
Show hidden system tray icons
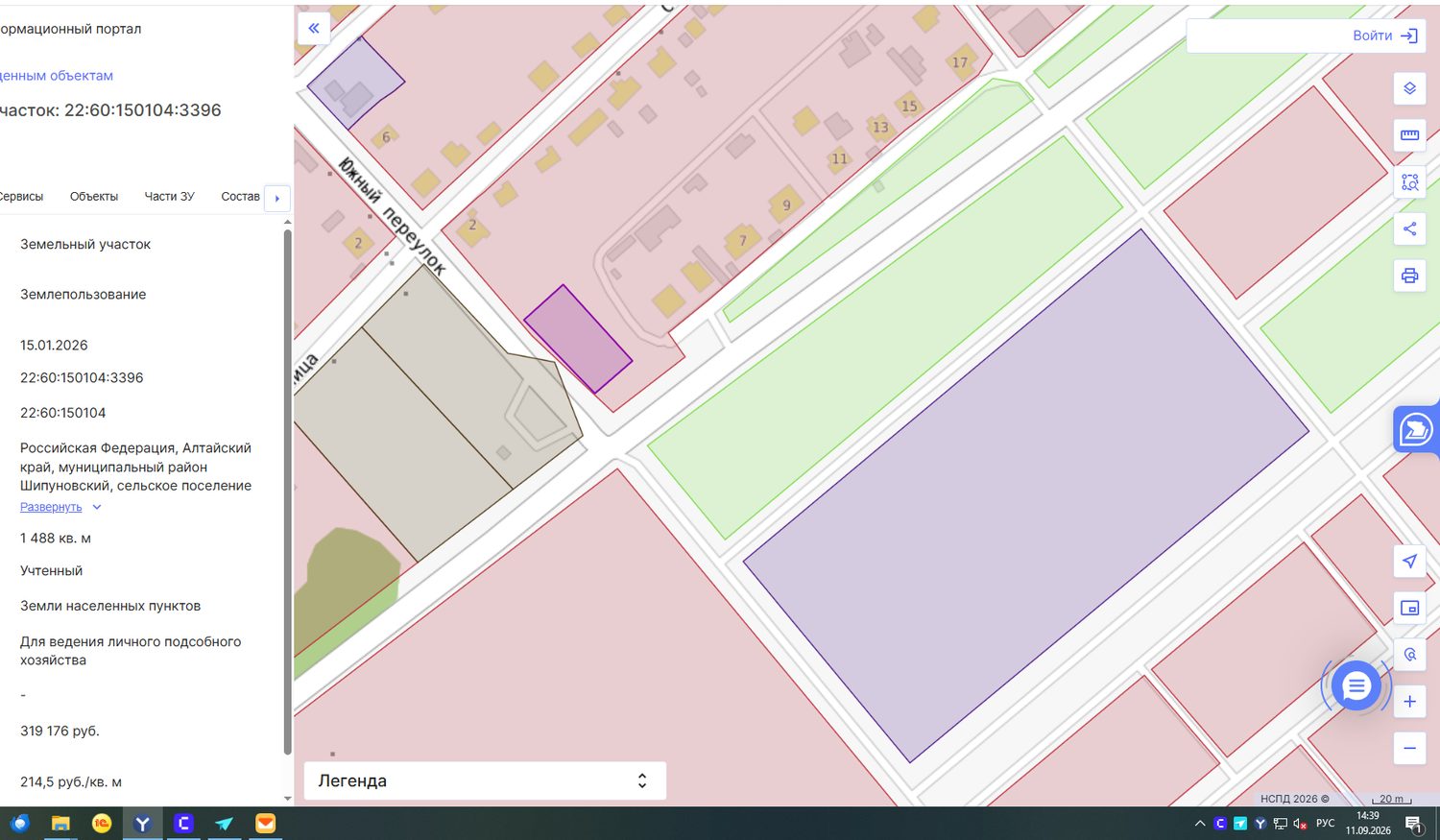pos(1200,824)
